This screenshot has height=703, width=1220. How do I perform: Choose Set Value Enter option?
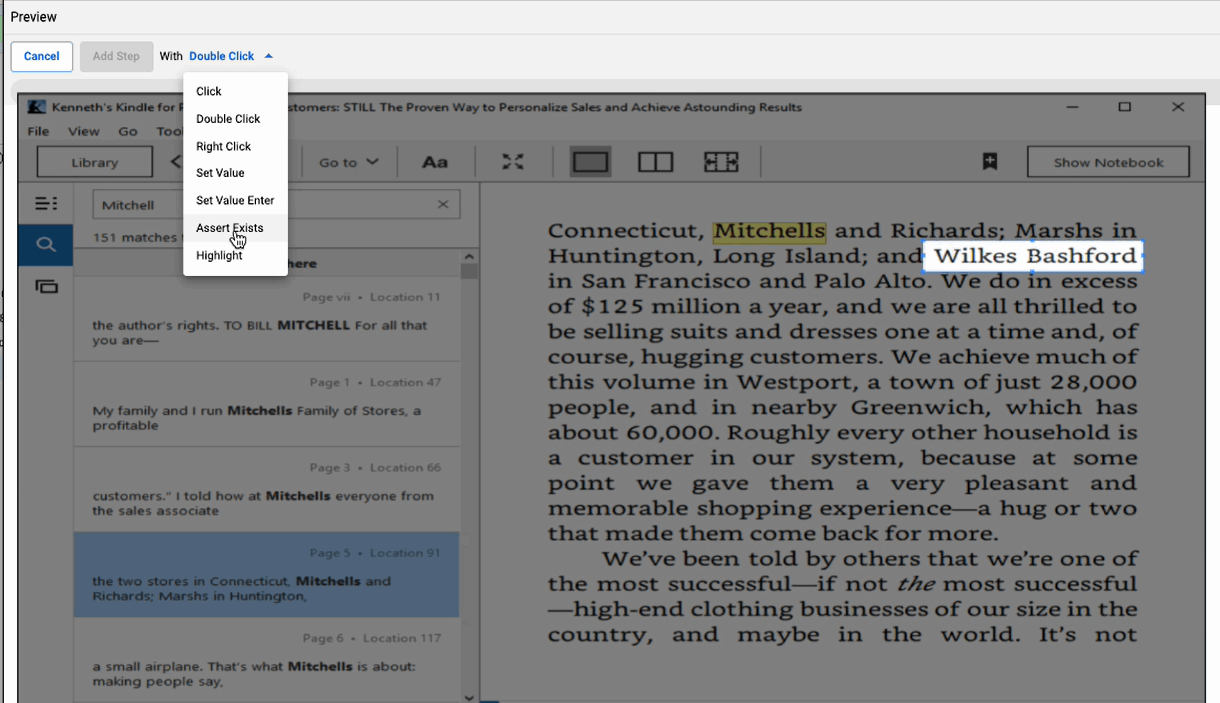[x=235, y=200]
